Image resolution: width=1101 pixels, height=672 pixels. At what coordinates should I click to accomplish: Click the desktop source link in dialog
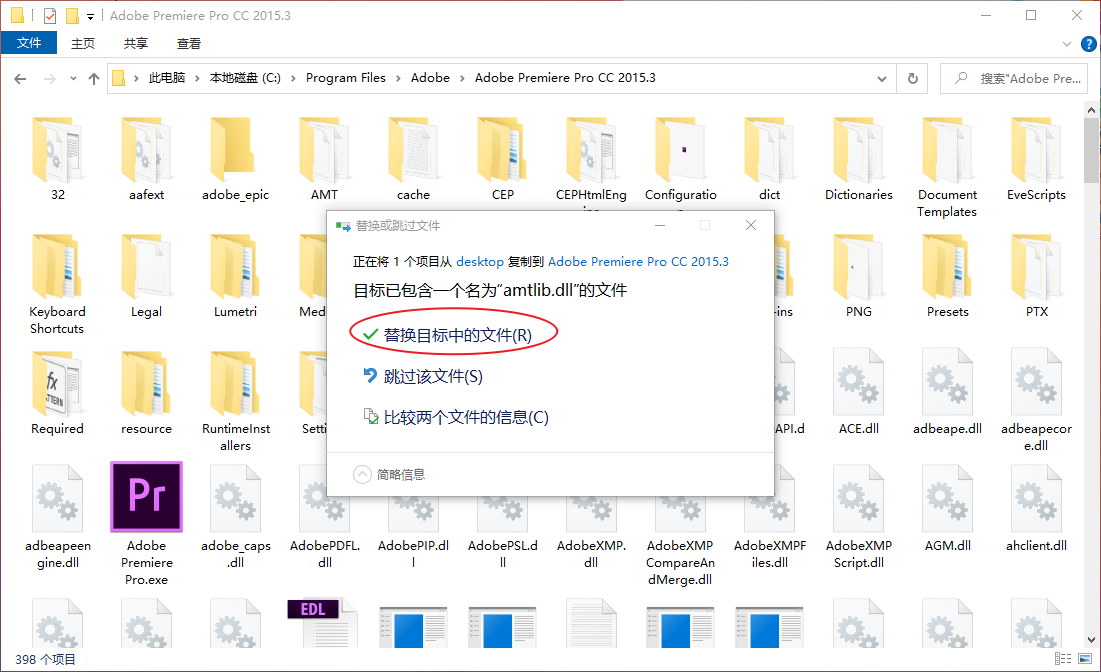coord(480,262)
